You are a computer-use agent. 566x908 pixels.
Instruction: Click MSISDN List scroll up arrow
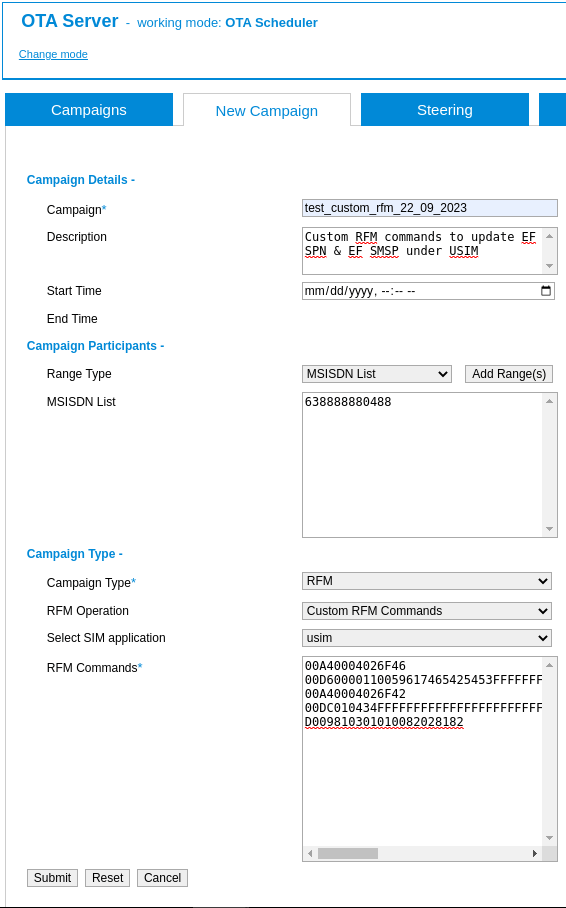pos(549,401)
